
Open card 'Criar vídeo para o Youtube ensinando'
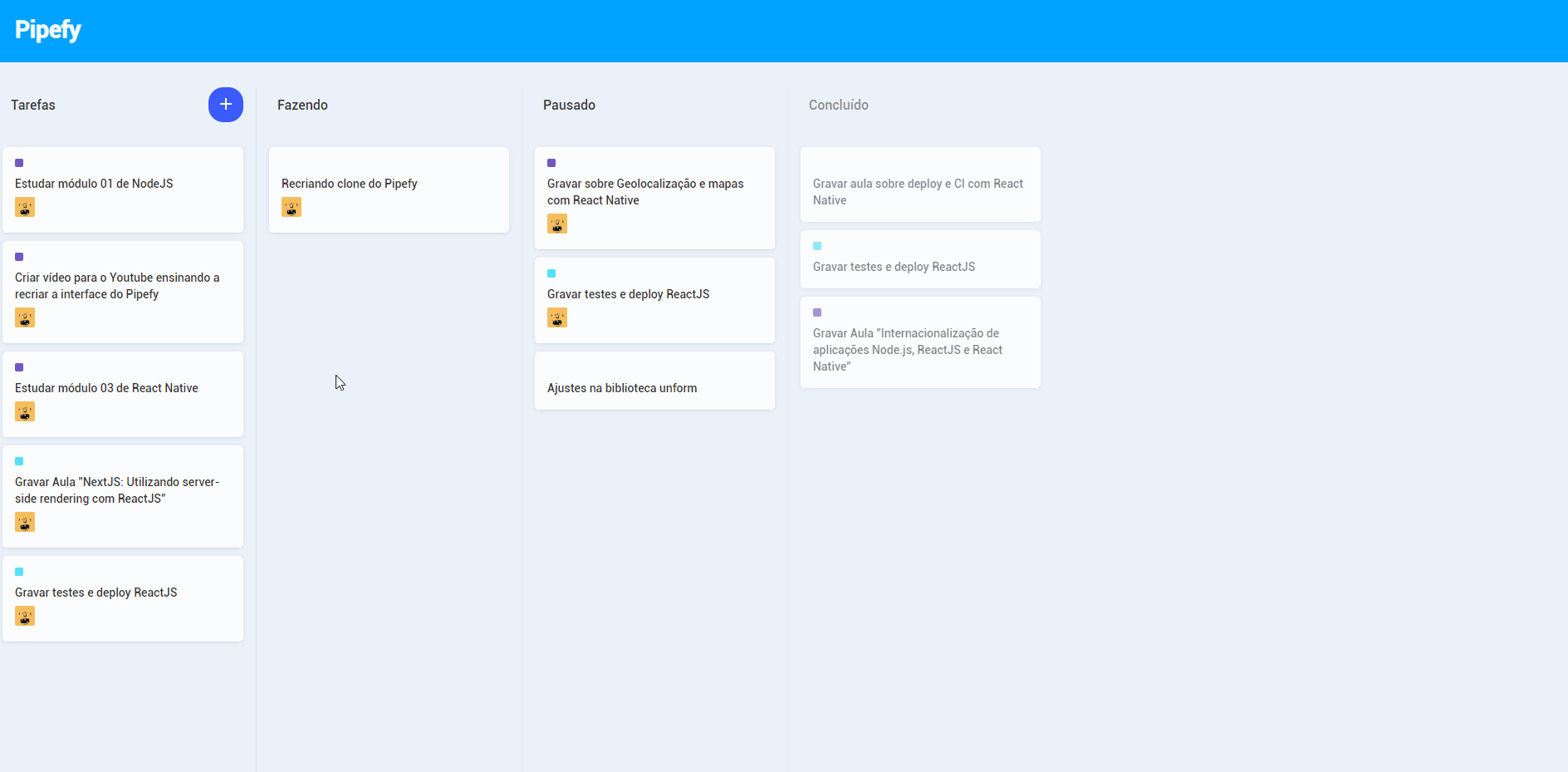point(123,292)
